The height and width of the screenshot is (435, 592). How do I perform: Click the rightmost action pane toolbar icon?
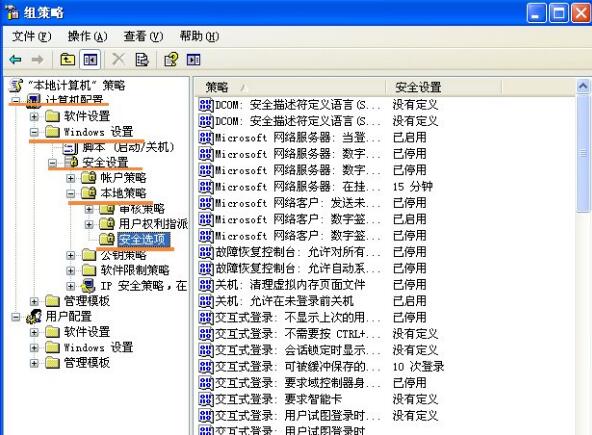point(193,60)
